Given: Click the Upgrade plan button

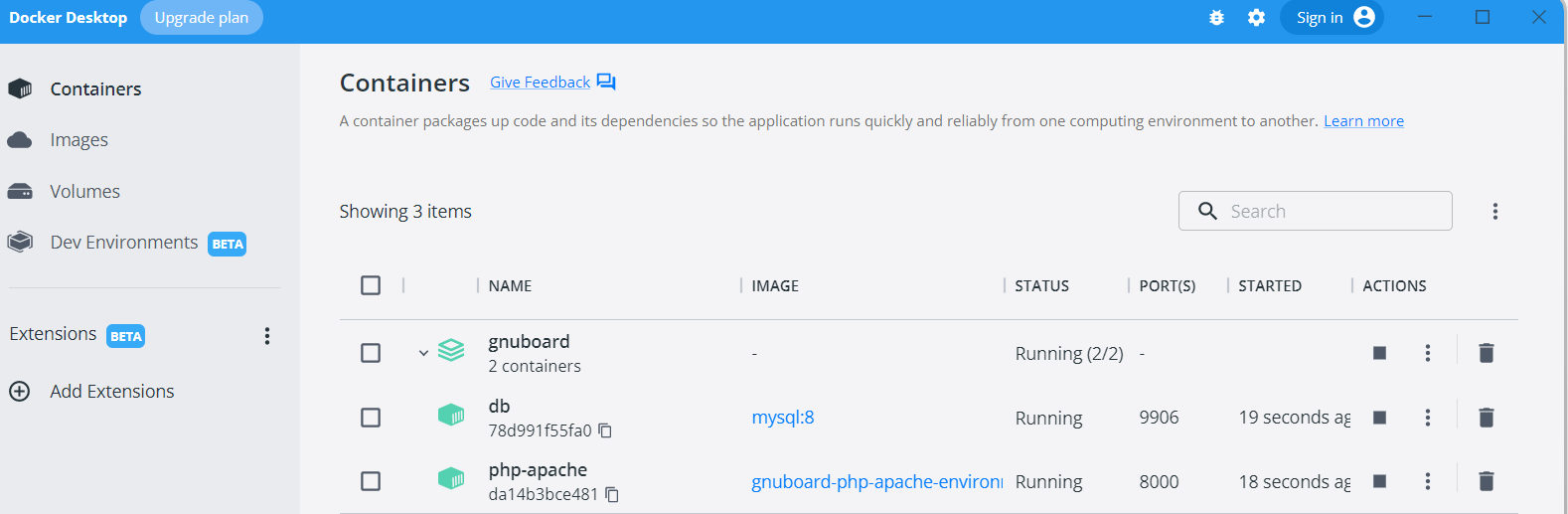Looking at the screenshot, I should (202, 18).
